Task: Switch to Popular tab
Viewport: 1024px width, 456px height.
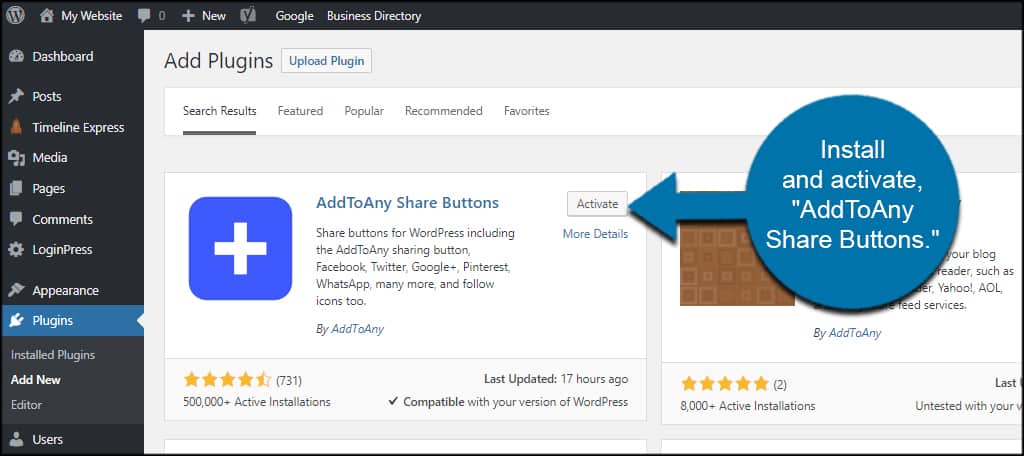Action: 364,111
